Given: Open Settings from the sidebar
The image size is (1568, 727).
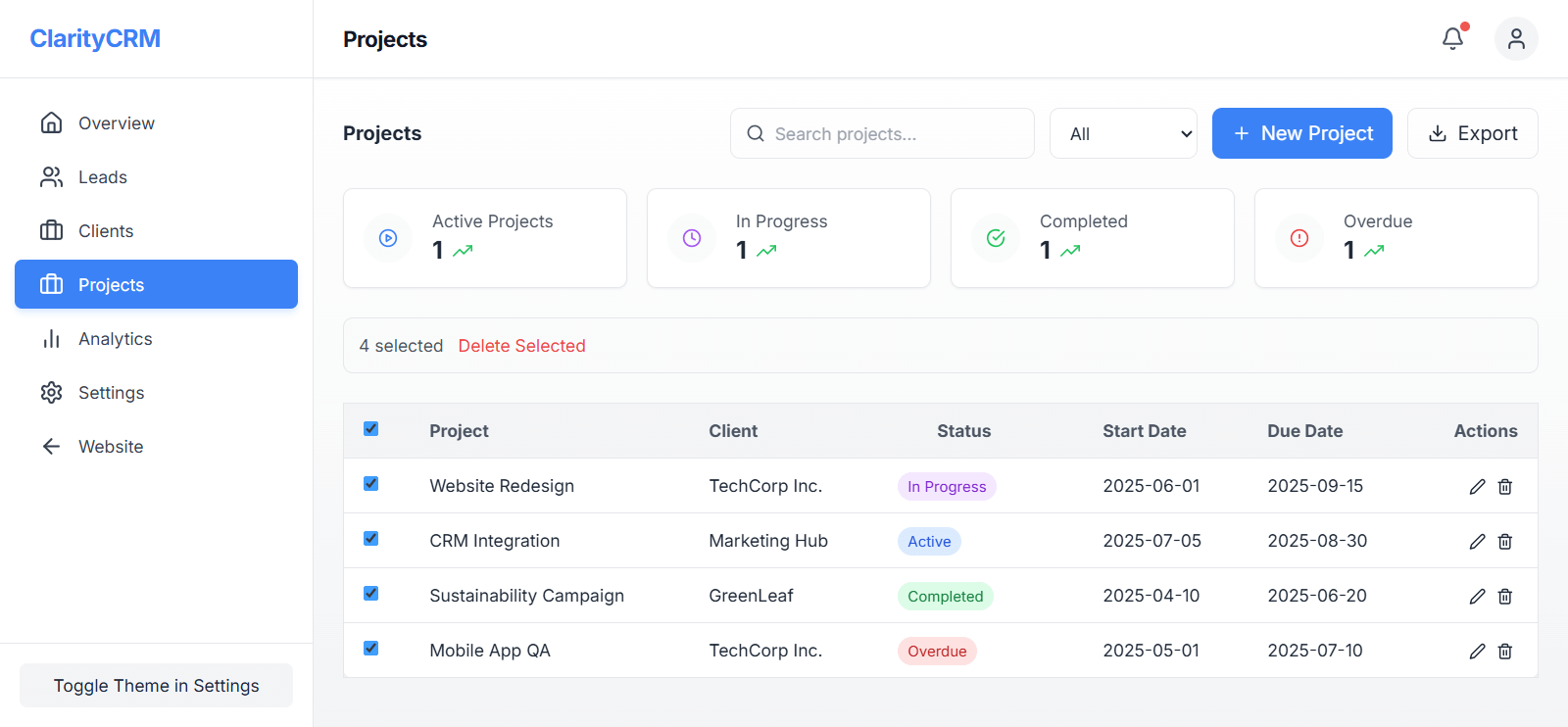Looking at the screenshot, I should click(111, 393).
